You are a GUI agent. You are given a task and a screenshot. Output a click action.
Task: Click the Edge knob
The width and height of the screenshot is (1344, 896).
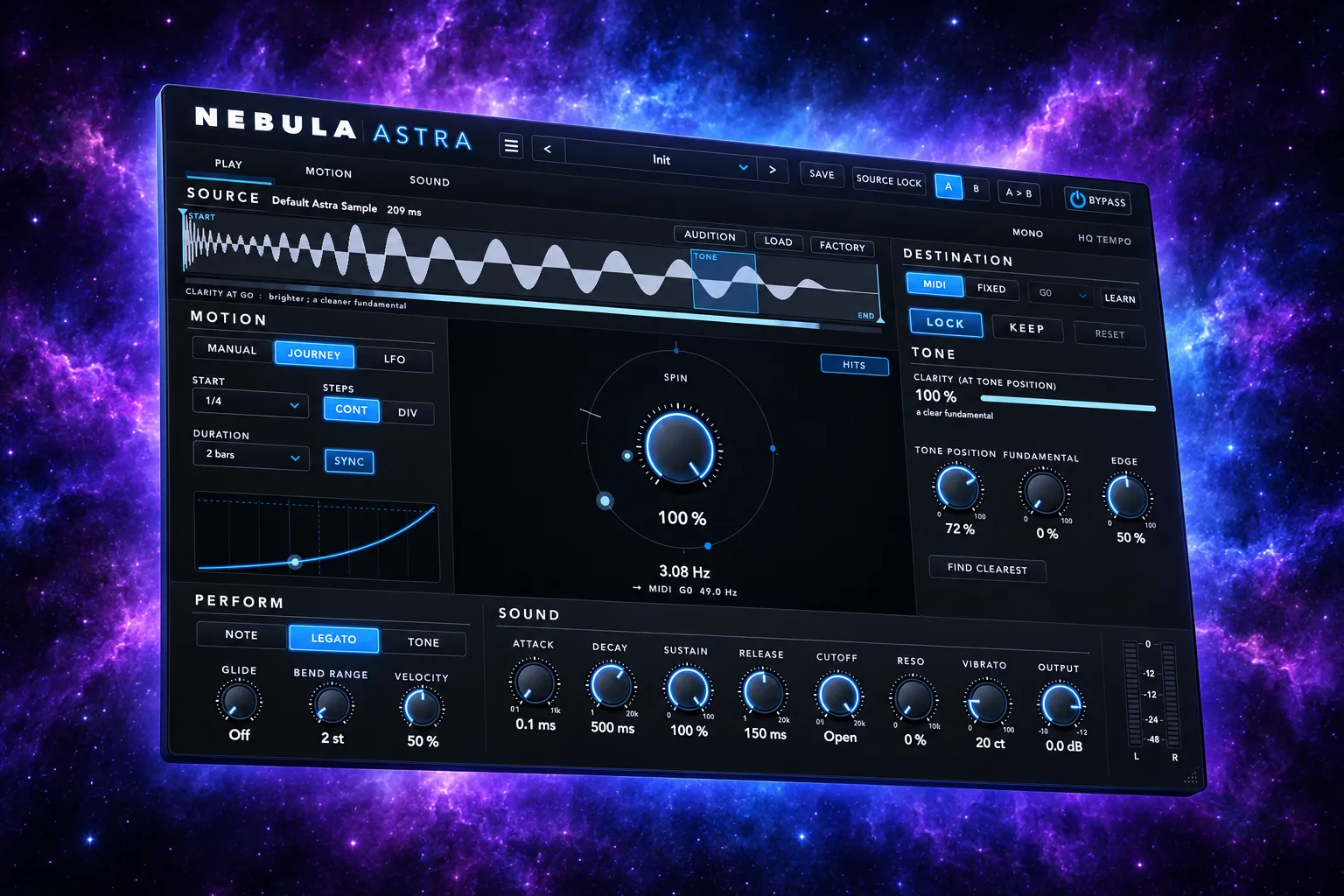click(x=1127, y=497)
